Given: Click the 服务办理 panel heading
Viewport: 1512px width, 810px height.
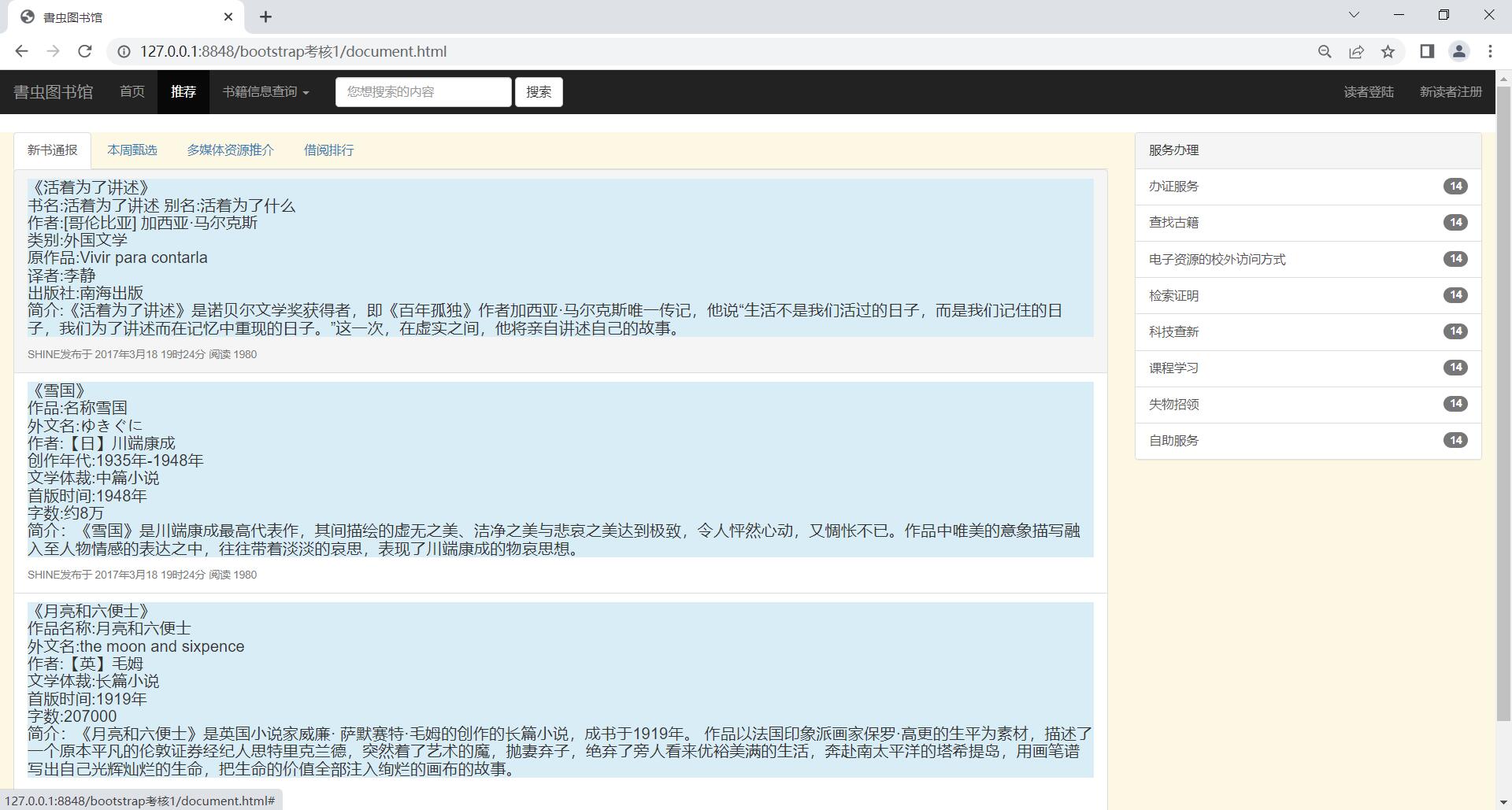Looking at the screenshot, I should tap(1308, 150).
